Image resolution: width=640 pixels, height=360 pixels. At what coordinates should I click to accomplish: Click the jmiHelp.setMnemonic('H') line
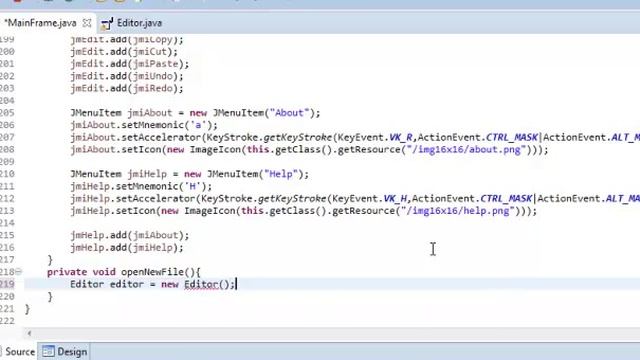[x=141, y=186]
